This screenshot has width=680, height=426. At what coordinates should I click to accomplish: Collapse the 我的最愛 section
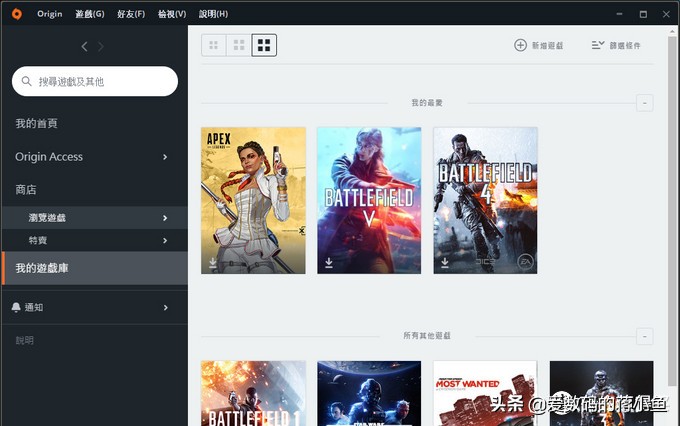click(x=644, y=103)
